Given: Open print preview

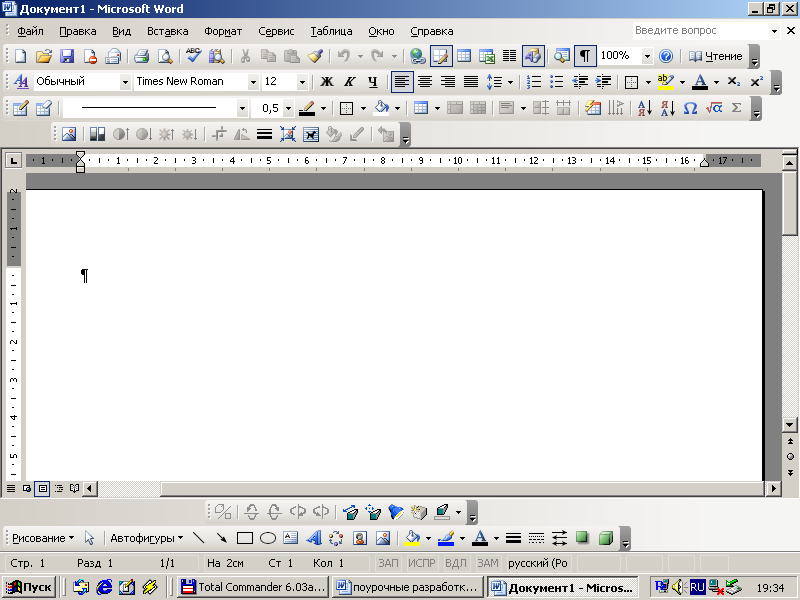Looking at the screenshot, I should [x=164, y=56].
